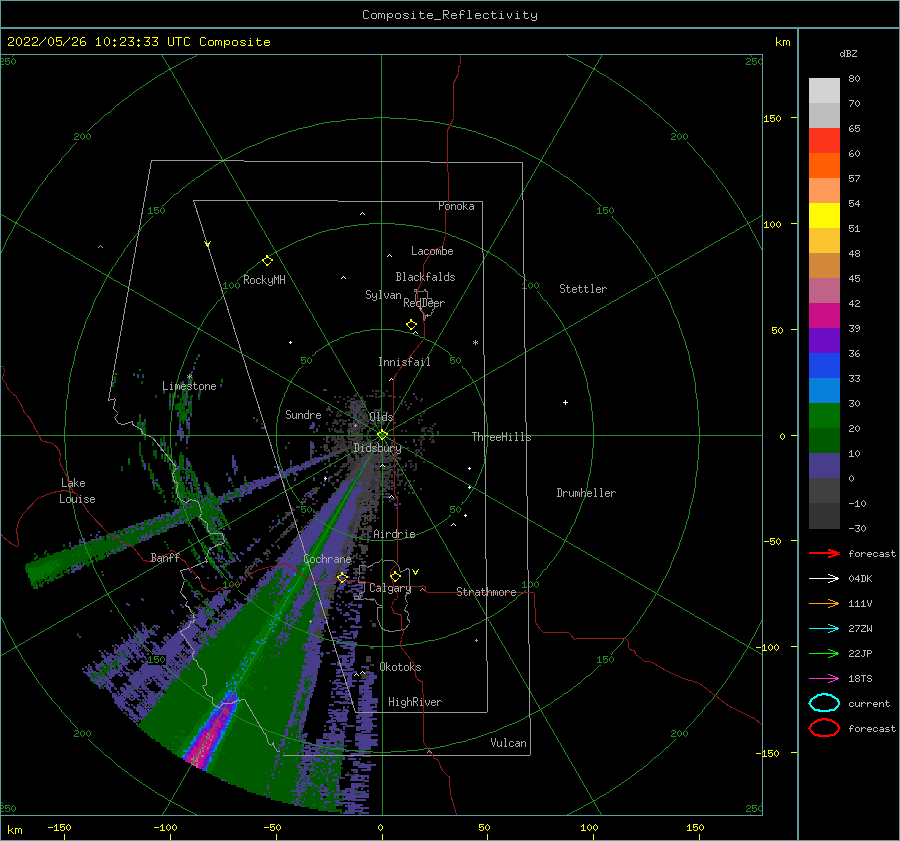Click the Blackfalds city label
This screenshot has height=841, width=900.
pyautogui.click(x=425, y=277)
